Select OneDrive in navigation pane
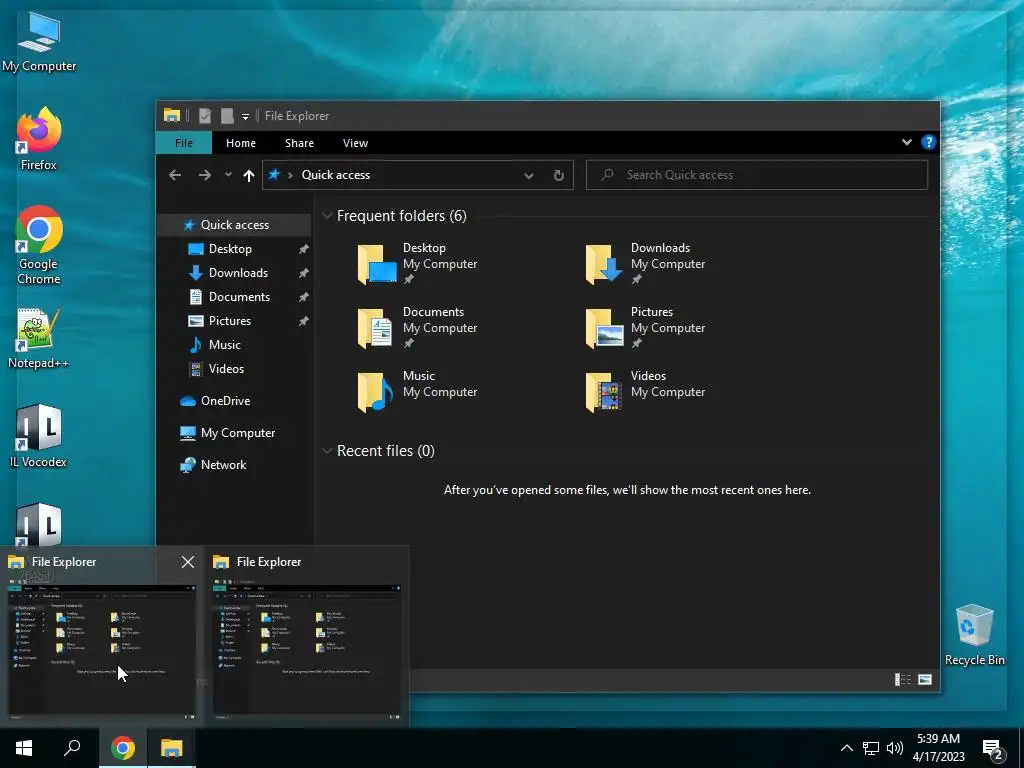Screen dimensions: 1024x768 (234, 401)
